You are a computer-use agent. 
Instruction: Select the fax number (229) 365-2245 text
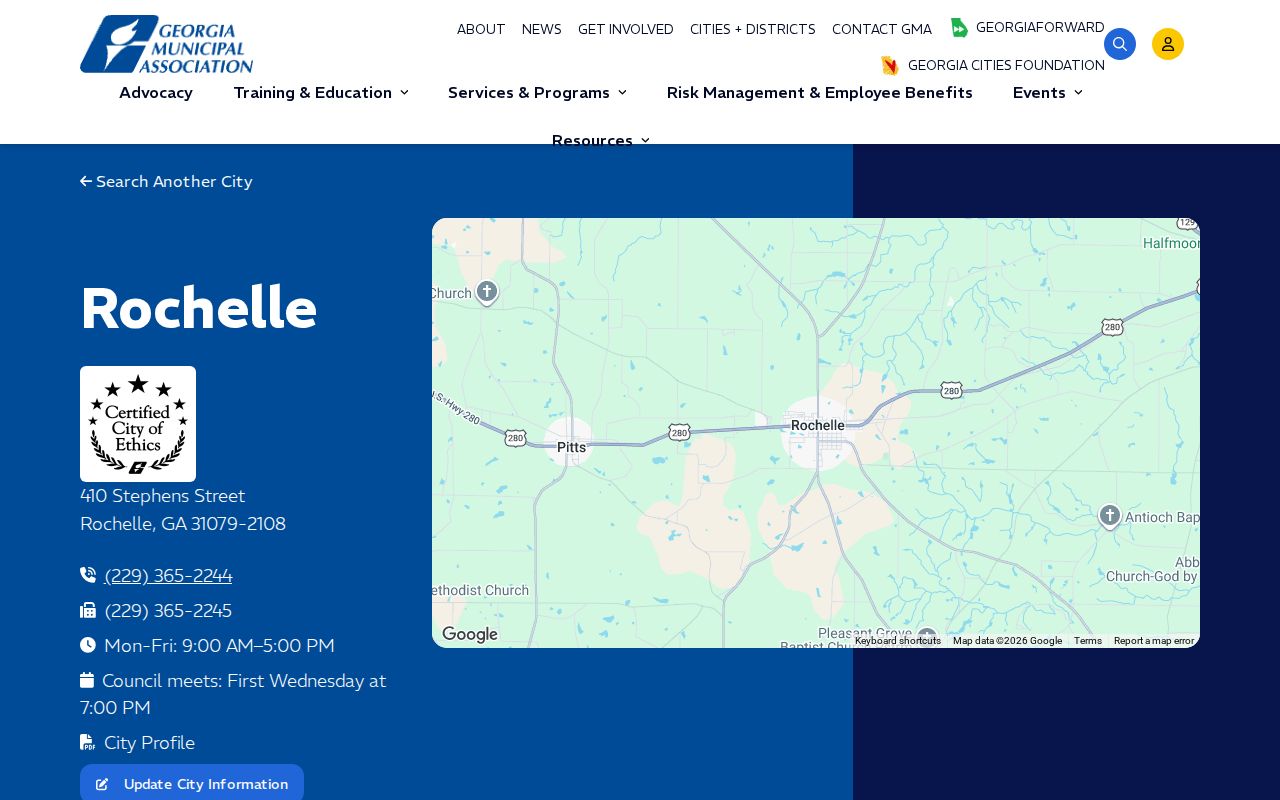[168, 611]
